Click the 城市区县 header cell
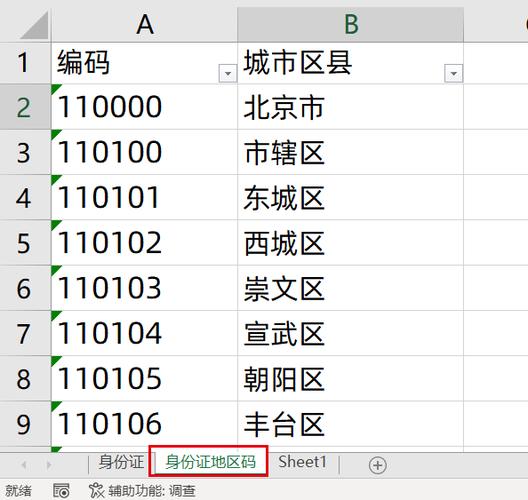 click(x=350, y=63)
